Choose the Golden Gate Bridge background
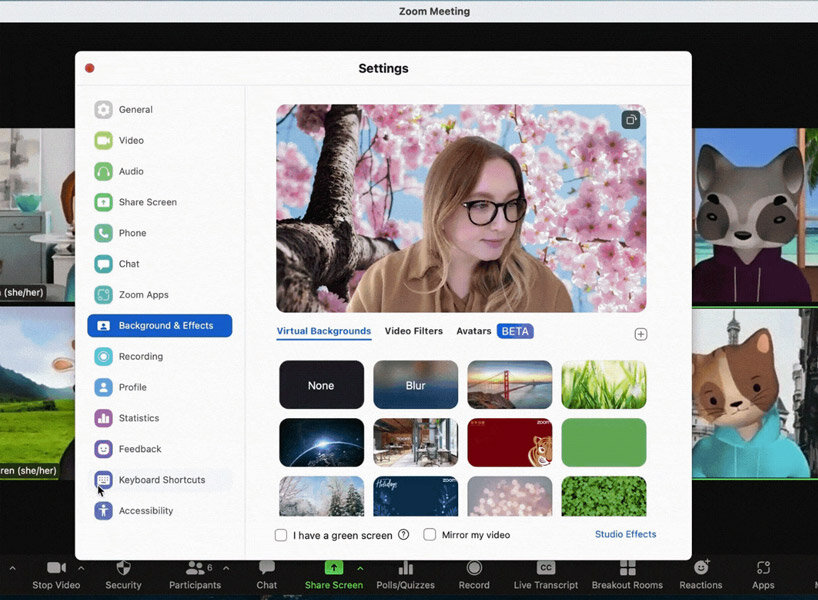Image resolution: width=818 pixels, height=600 pixels. coord(510,385)
